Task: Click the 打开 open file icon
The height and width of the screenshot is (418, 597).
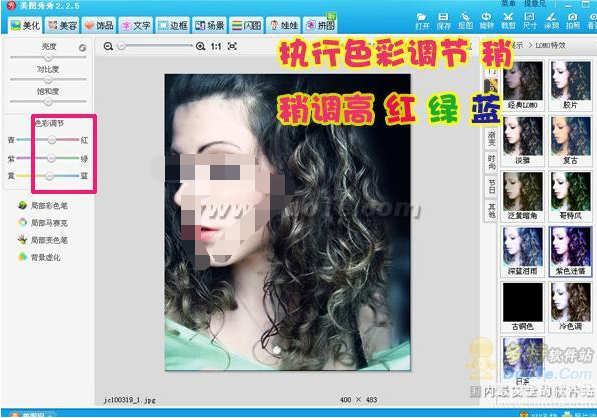Action: click(x=421, y=21)
